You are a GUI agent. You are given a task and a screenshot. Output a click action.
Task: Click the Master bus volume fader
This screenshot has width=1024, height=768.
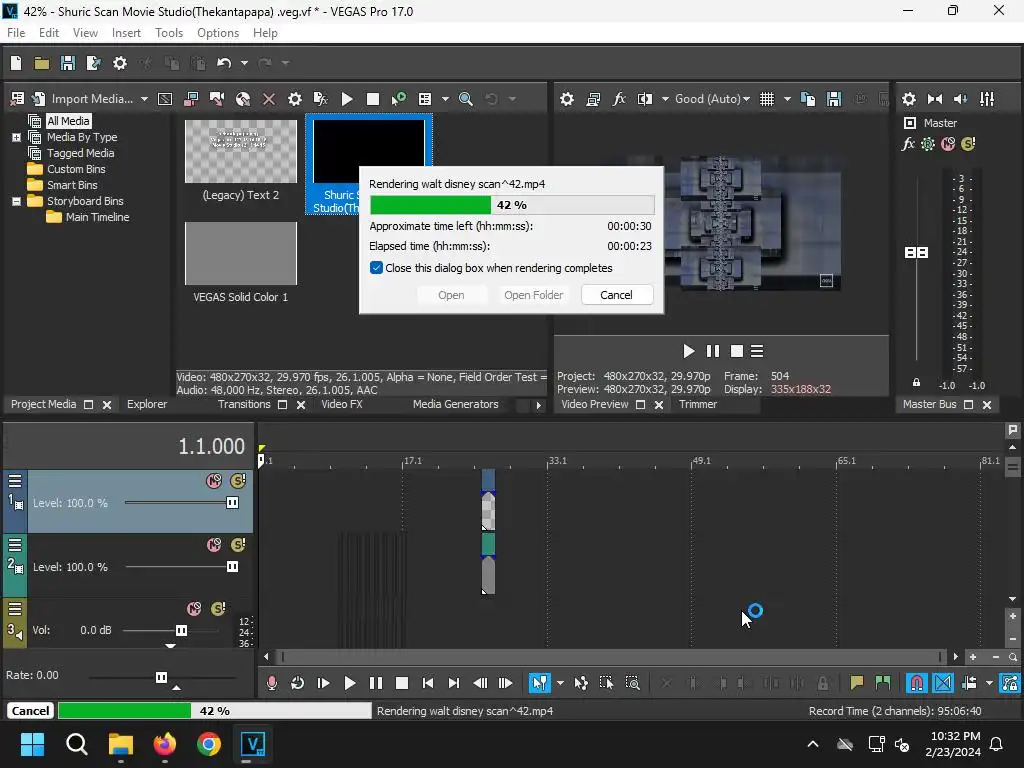916,252
